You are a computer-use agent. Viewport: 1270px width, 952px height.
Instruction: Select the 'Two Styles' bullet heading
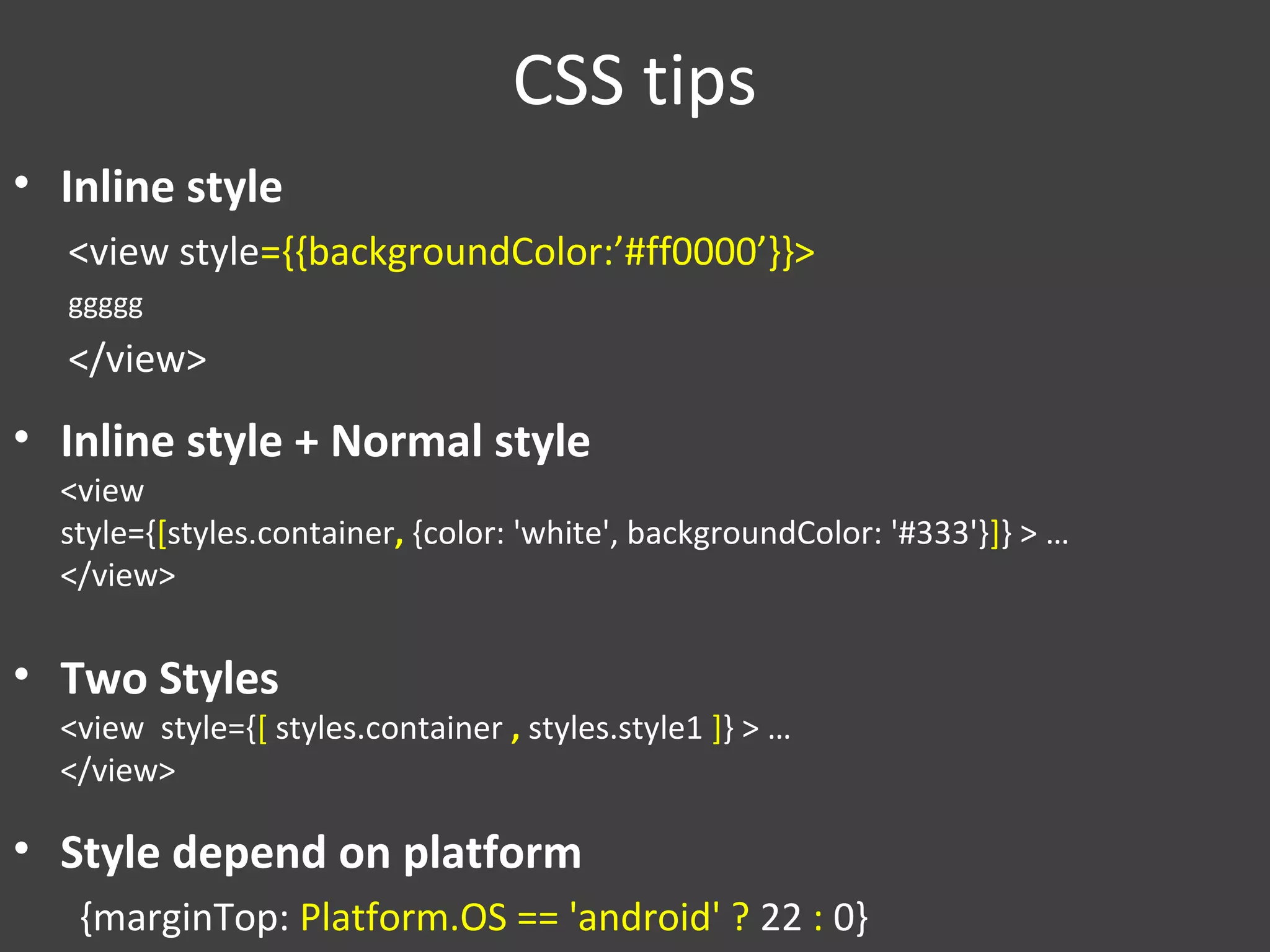(x=169, y=679)
